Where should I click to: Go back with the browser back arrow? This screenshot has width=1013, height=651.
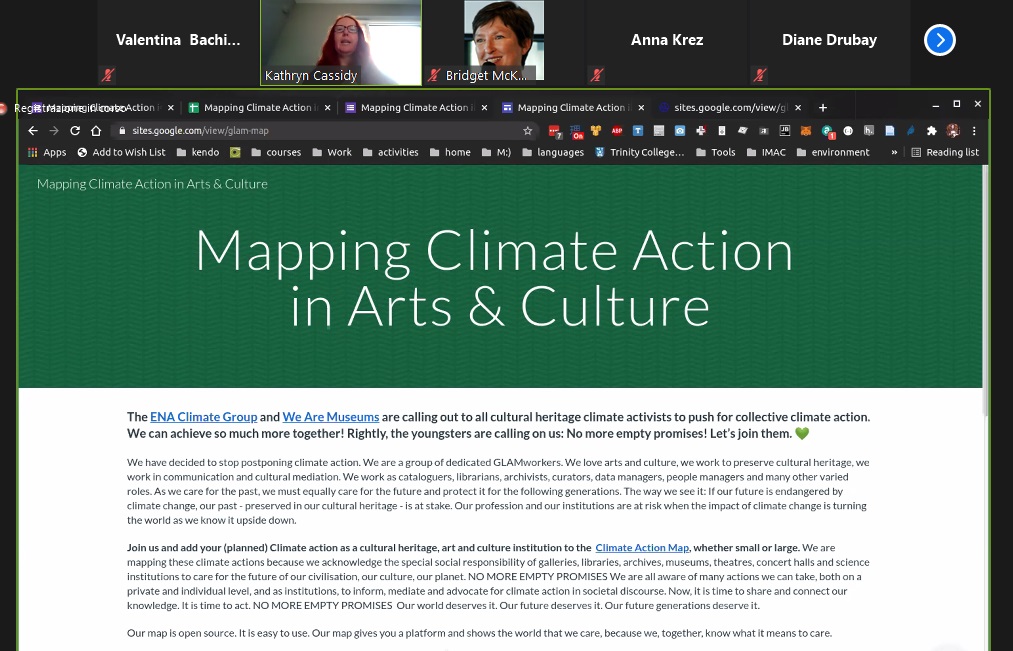33,130
